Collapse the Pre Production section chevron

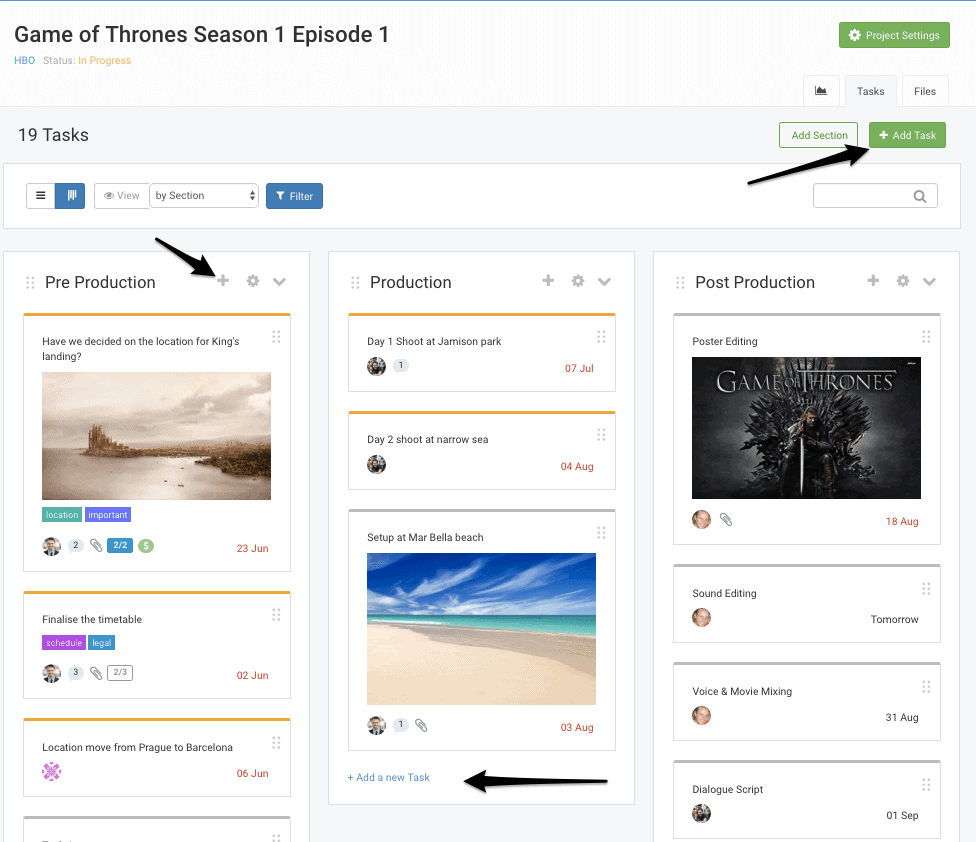pos(280,281)
